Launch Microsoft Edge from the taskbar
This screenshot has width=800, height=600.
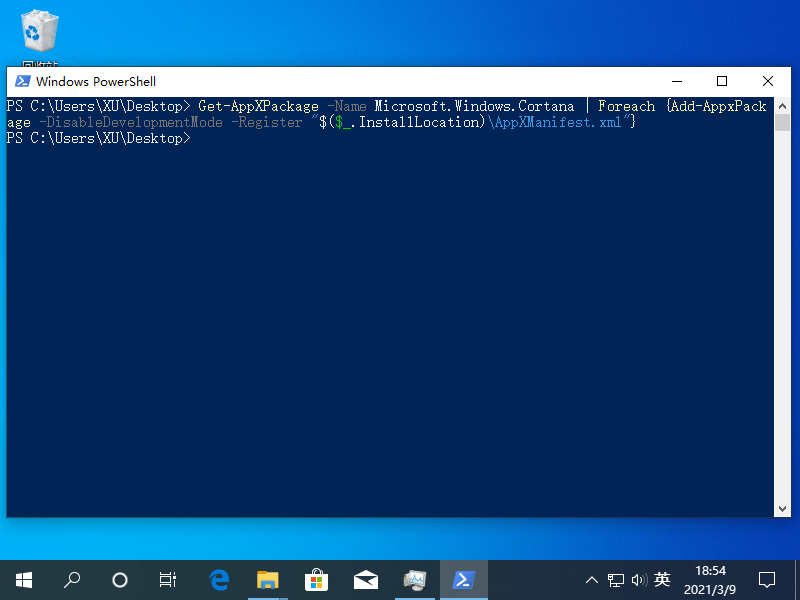tap(219, 579)
